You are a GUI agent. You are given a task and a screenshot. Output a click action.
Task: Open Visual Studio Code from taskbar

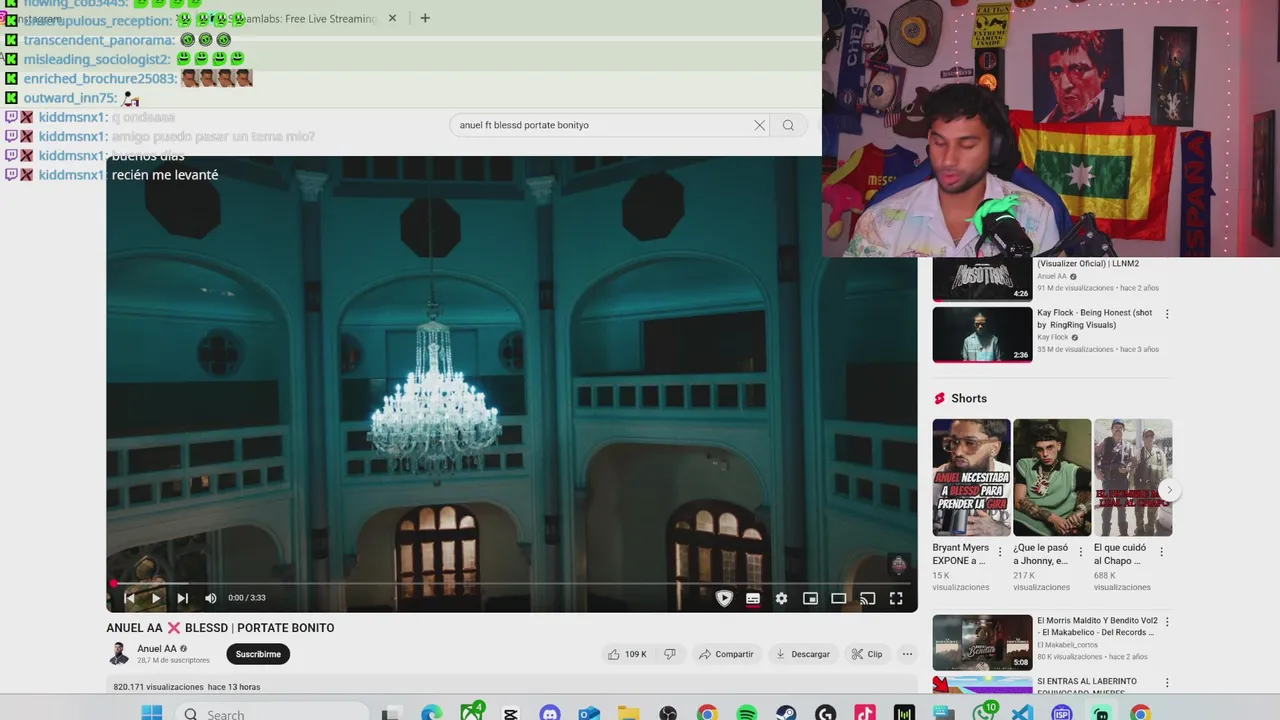coord(1022,713)
